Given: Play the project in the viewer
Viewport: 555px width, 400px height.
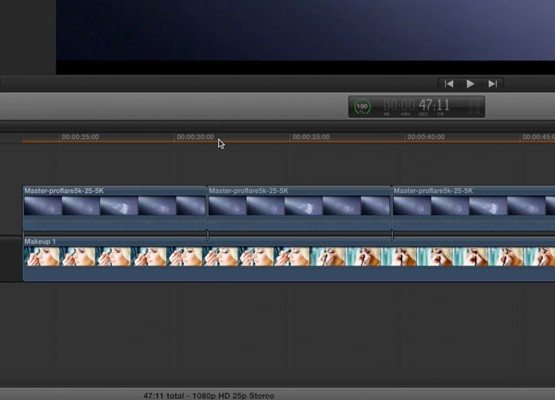Looking at the screenshot, I should click(x=470, y=84).
